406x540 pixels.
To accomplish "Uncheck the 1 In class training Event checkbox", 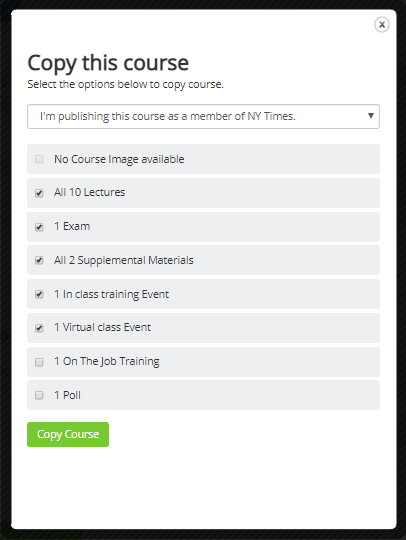I will [x=39, y=294].
